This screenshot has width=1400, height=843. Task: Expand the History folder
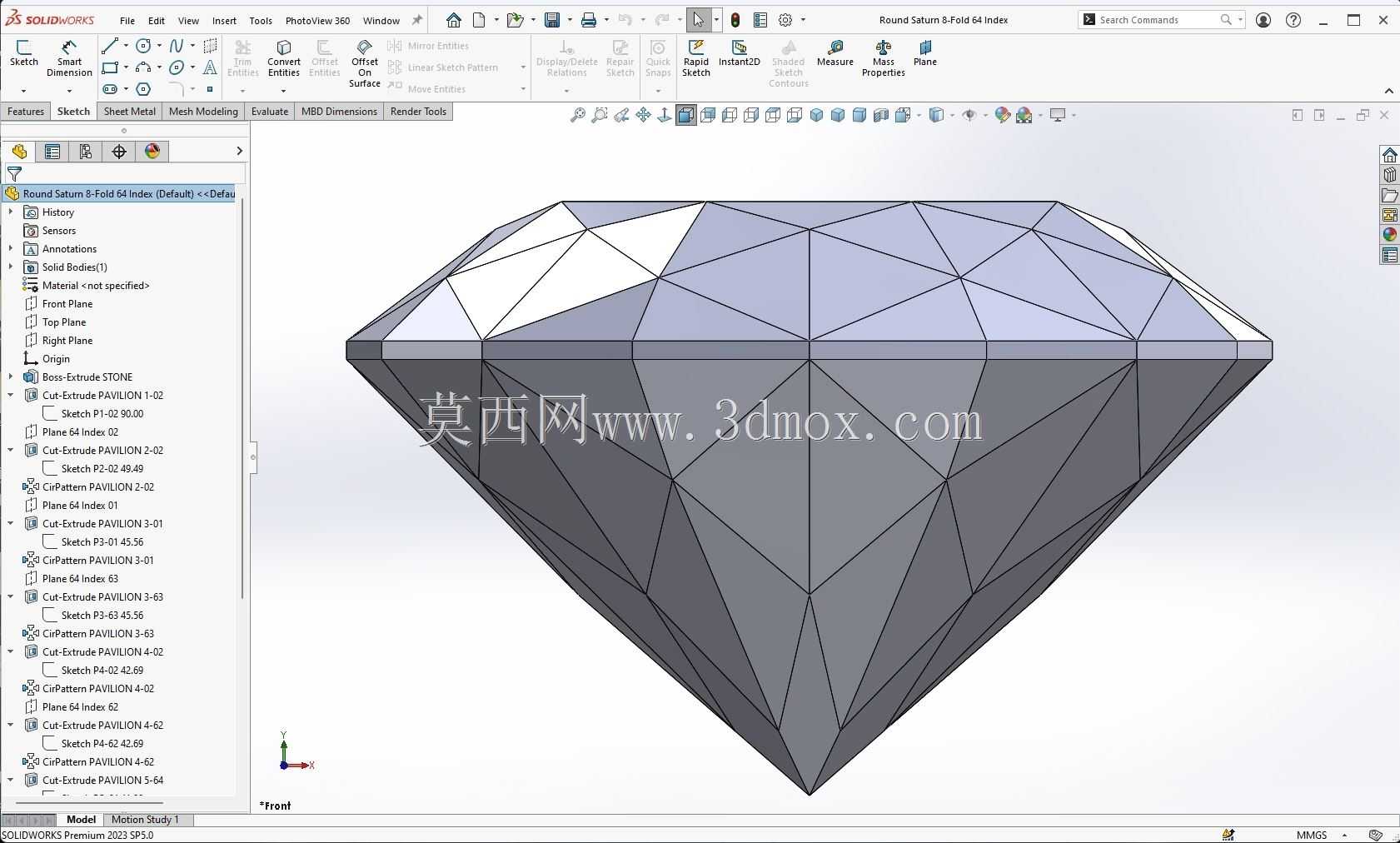[11, 212]
